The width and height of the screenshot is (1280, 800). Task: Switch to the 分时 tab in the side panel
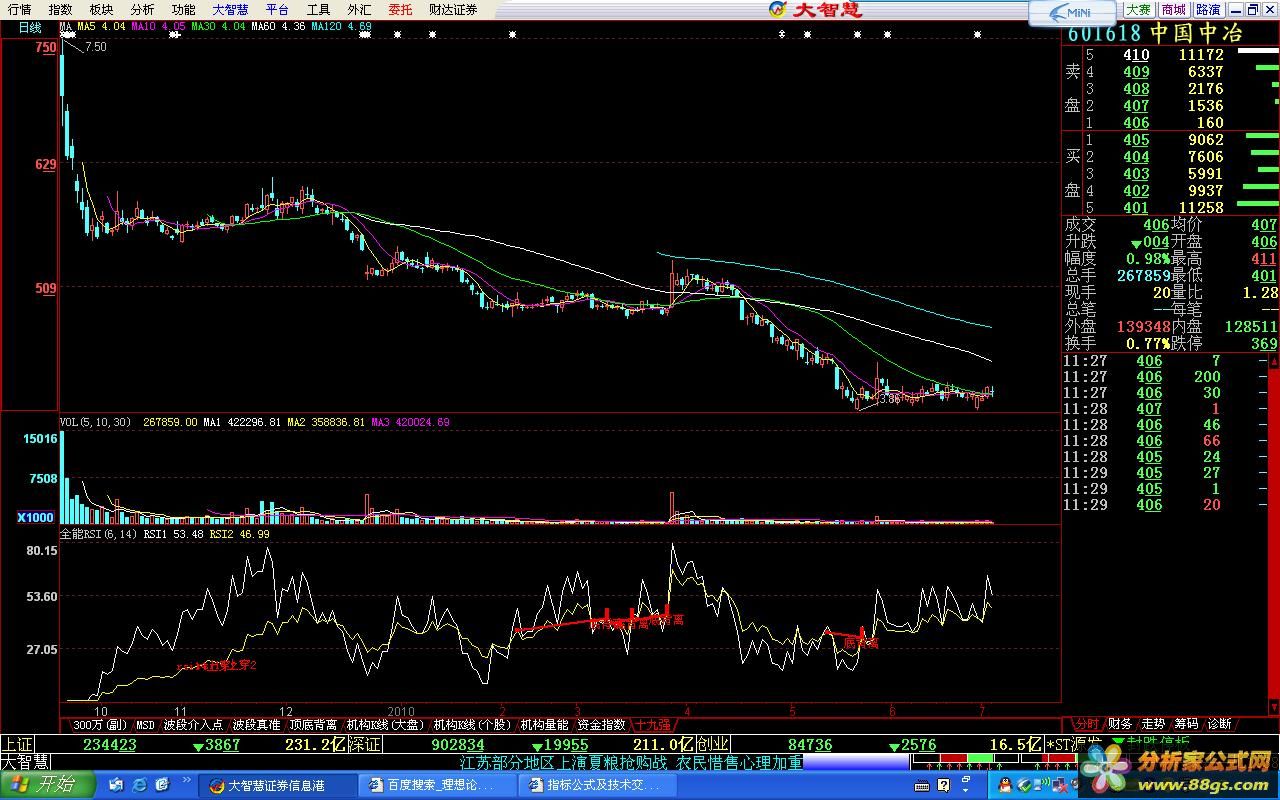click(1086, 724)
